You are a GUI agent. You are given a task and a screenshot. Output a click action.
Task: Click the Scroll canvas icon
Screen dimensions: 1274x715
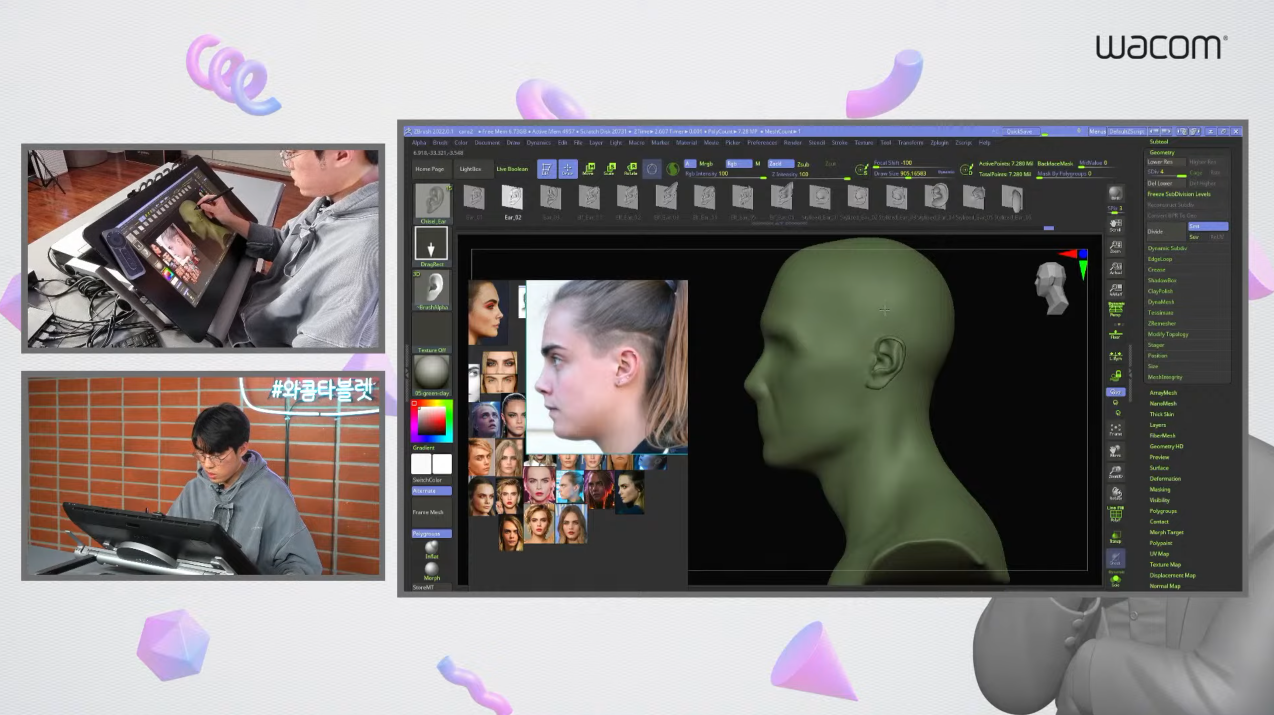click(1116, 225)
